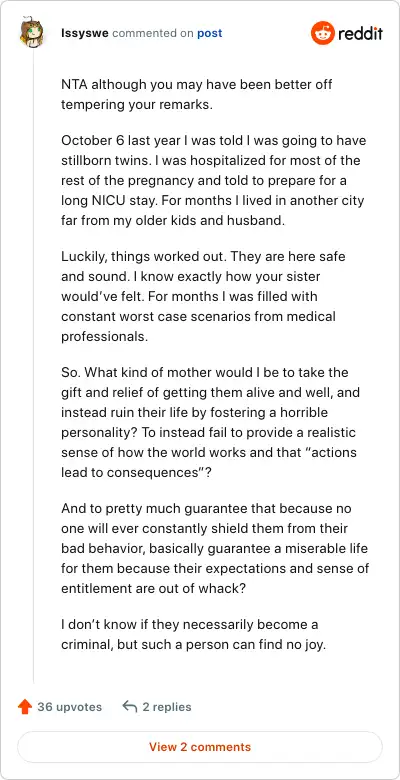Click the Issyswe user avatar
The width and height of the screenshot is (400, 780).
(32, 33)
